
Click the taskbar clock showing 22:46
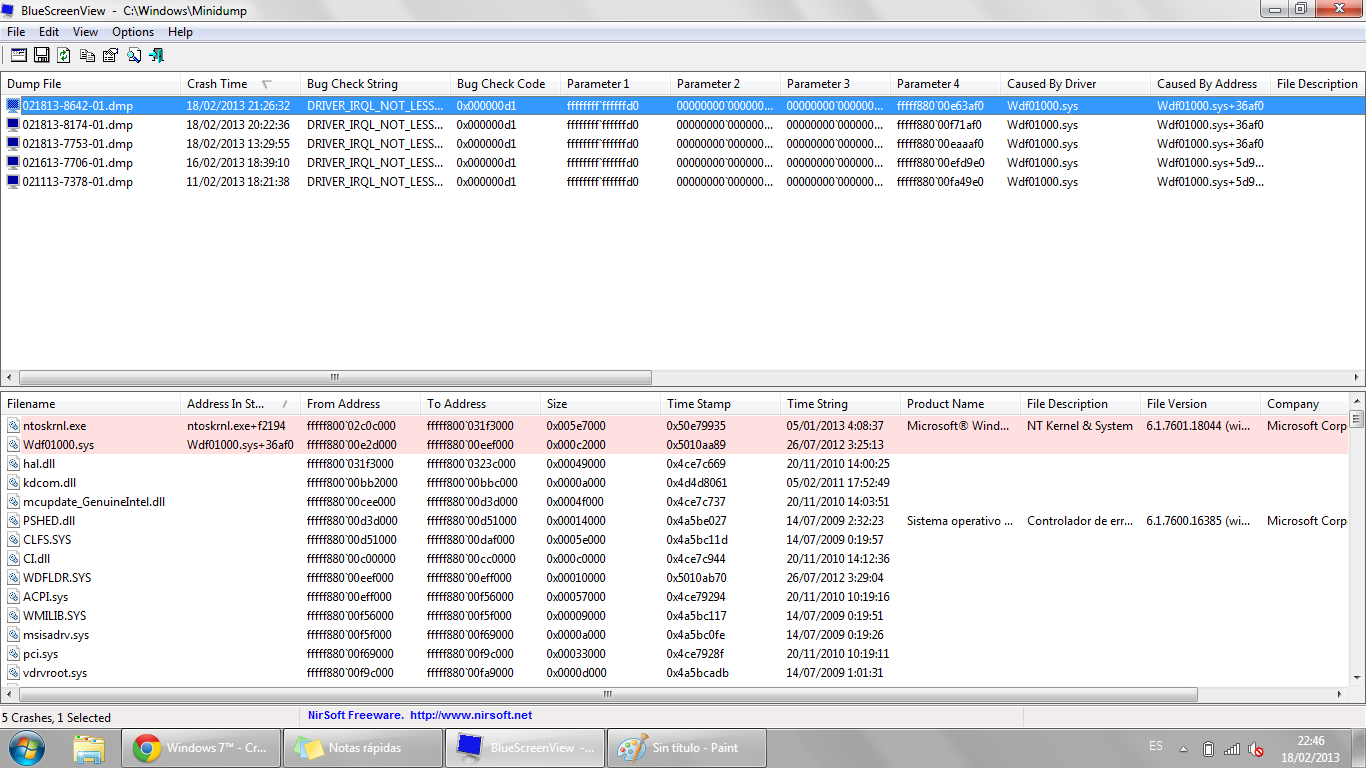[x=1311, y=748]
